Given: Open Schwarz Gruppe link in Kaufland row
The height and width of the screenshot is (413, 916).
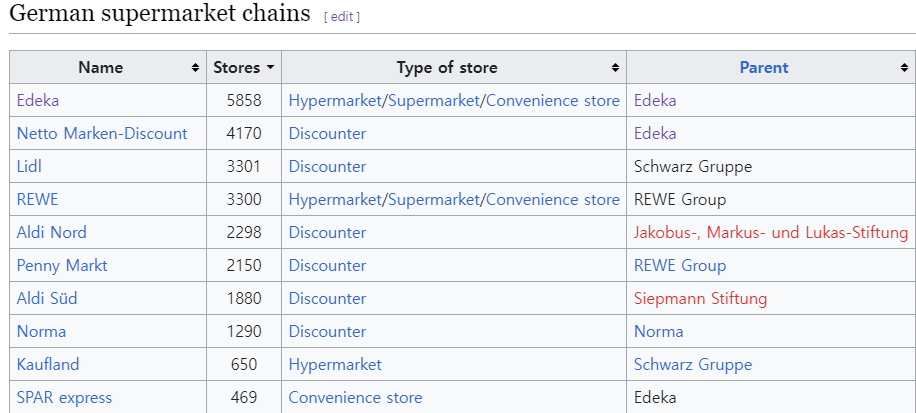Looking at the screenshot, I should (x=693, y=364).
